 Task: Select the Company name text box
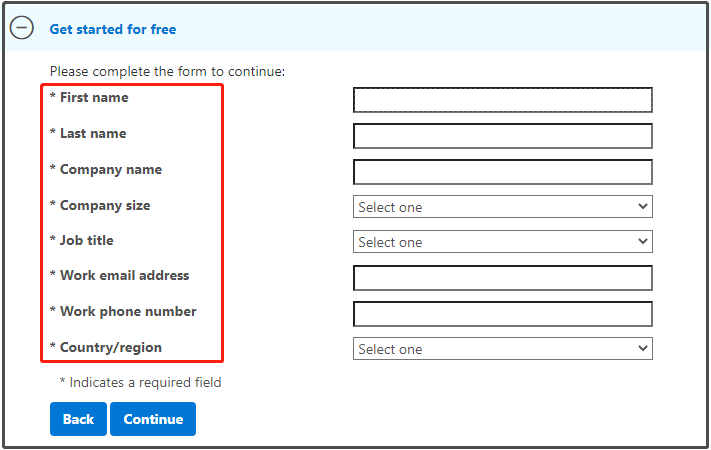click(x=502, y=171)
